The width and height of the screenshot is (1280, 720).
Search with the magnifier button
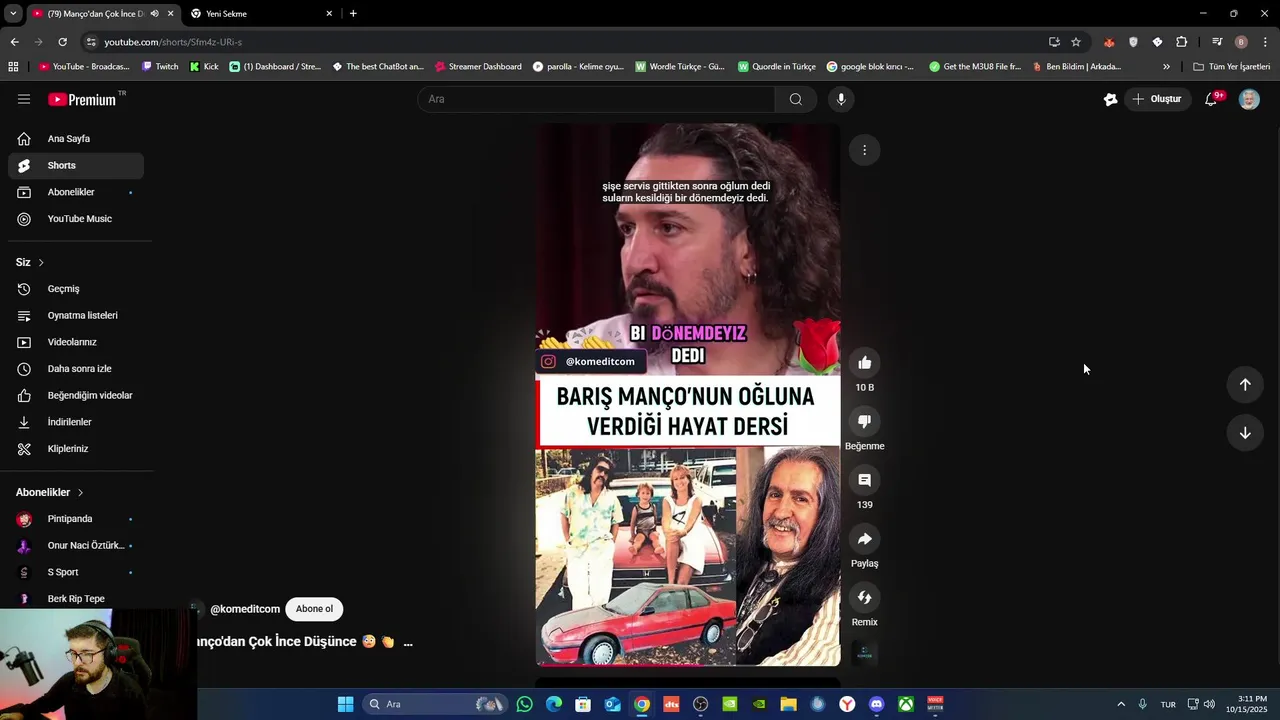796,99
